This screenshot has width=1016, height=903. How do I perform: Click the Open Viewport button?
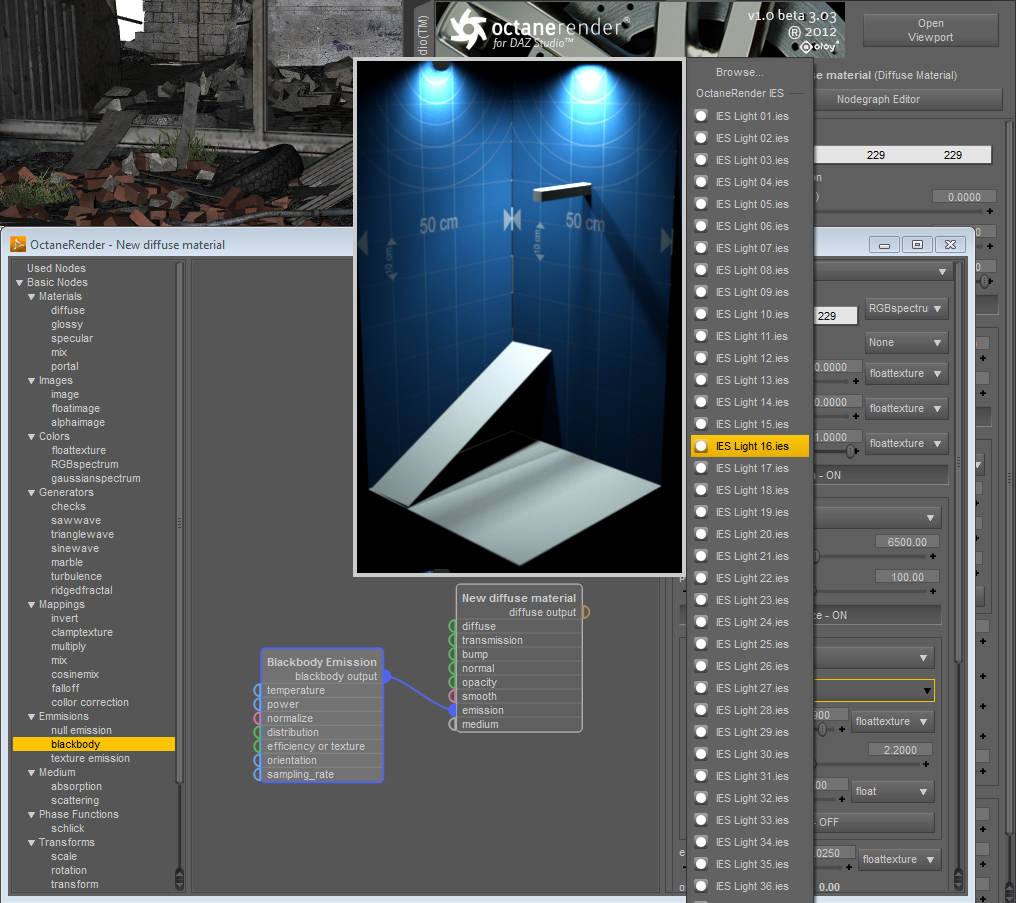tap(930, 31)
